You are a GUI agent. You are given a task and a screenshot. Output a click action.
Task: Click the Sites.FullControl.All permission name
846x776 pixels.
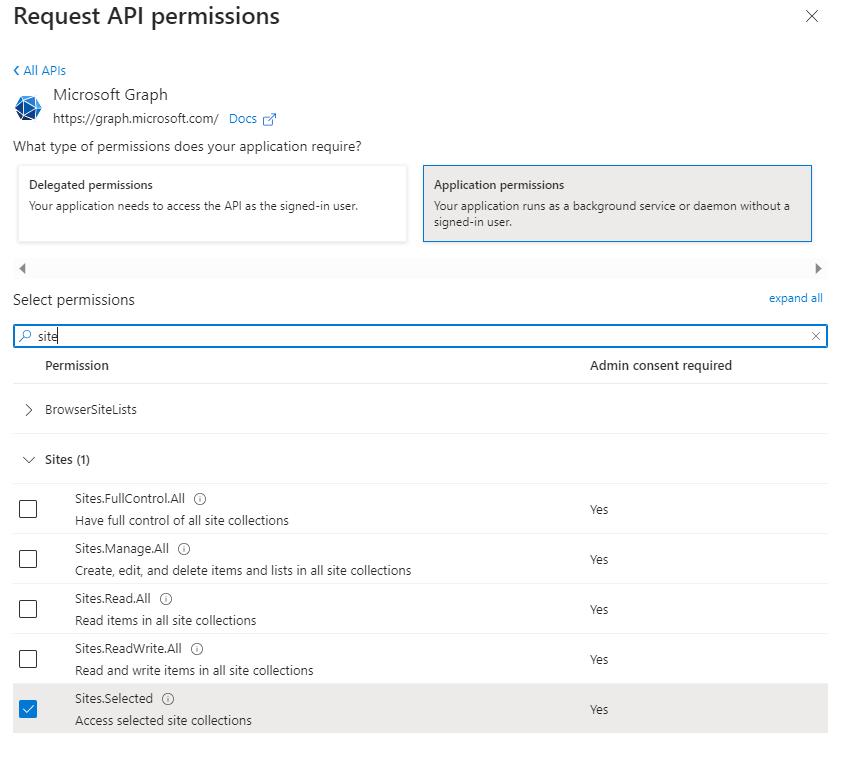pos(130,499)
